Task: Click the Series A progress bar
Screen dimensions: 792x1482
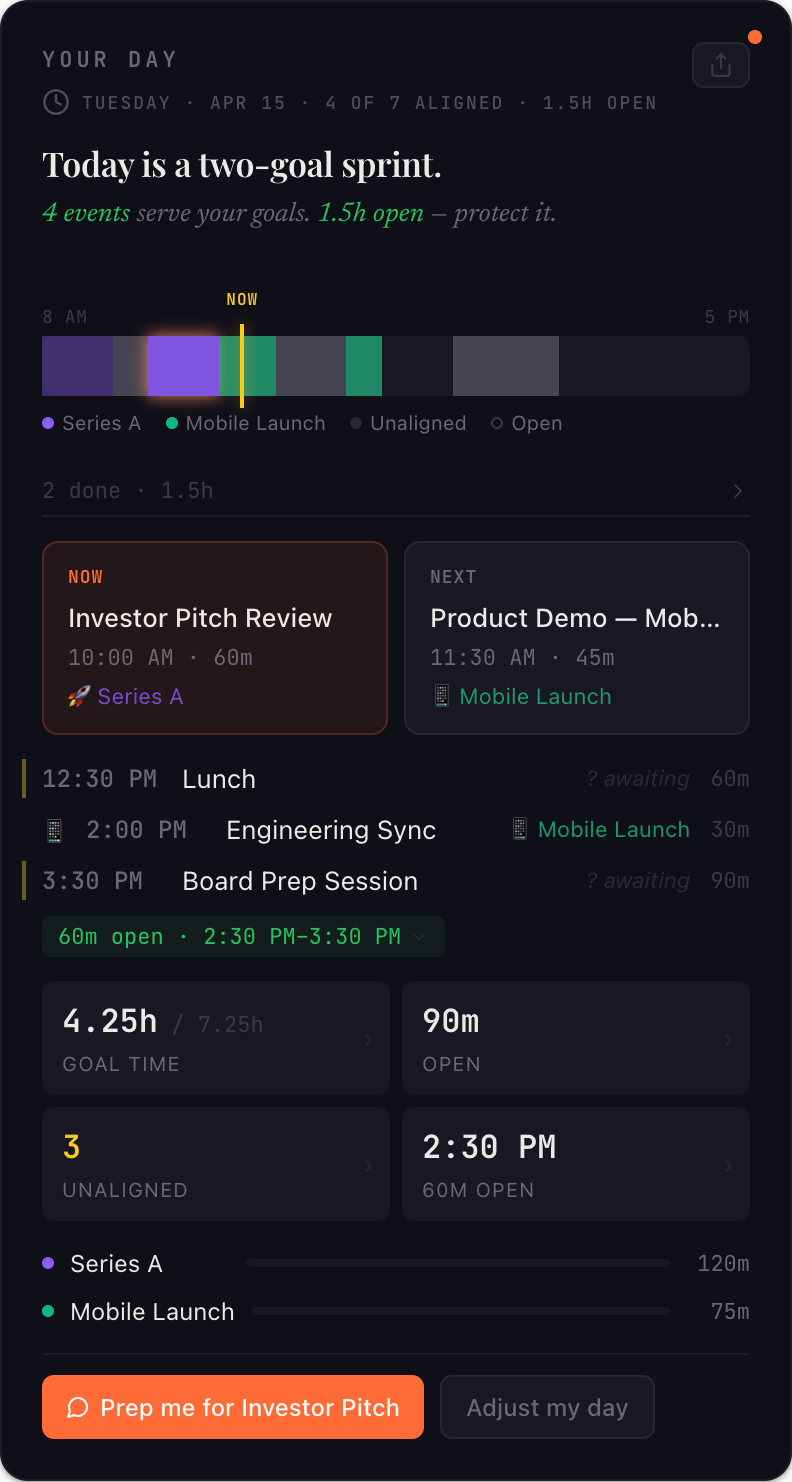Action: tap(457, 1264)
